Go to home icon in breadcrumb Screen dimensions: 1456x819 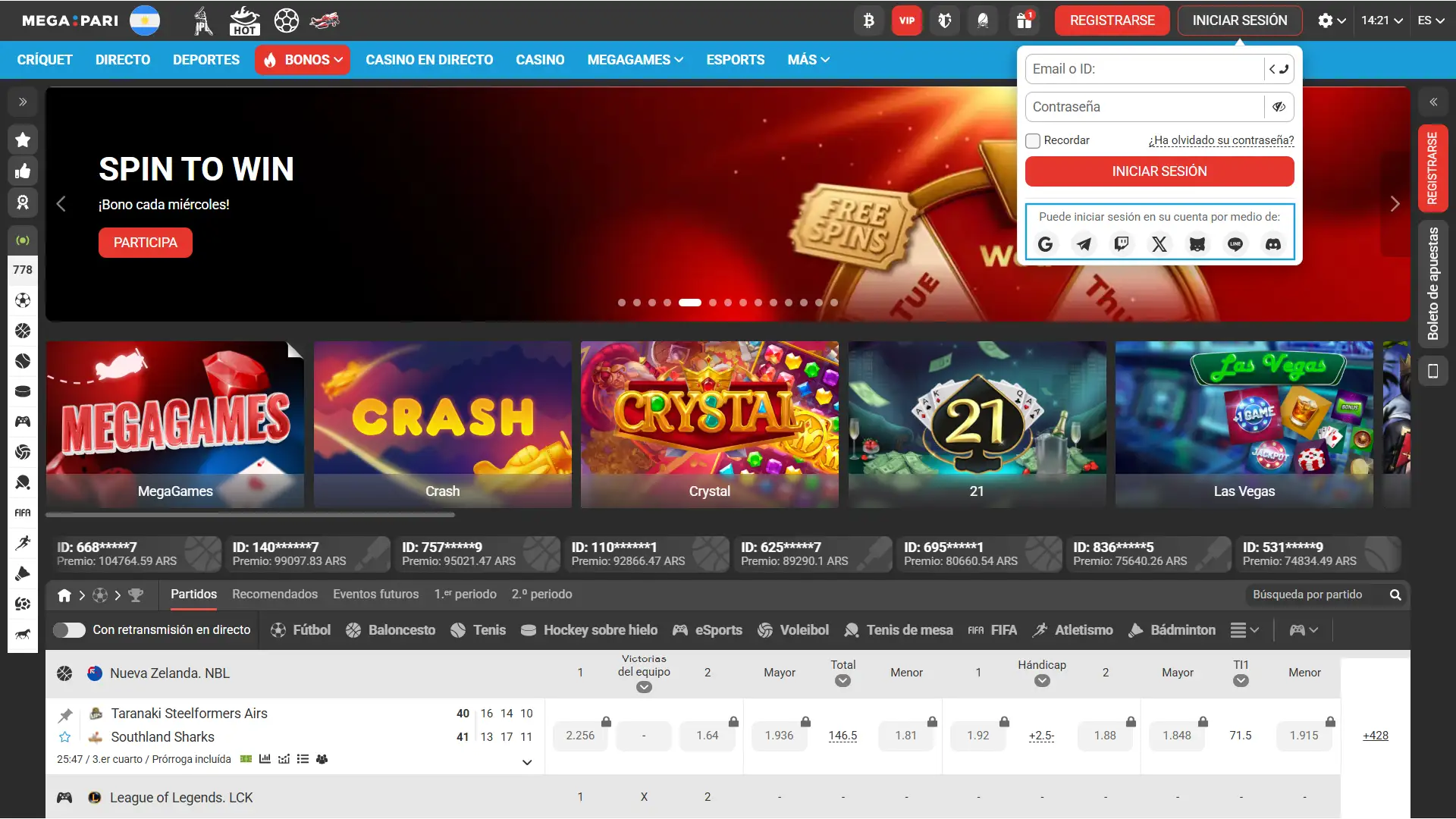(x=64, y=595)
